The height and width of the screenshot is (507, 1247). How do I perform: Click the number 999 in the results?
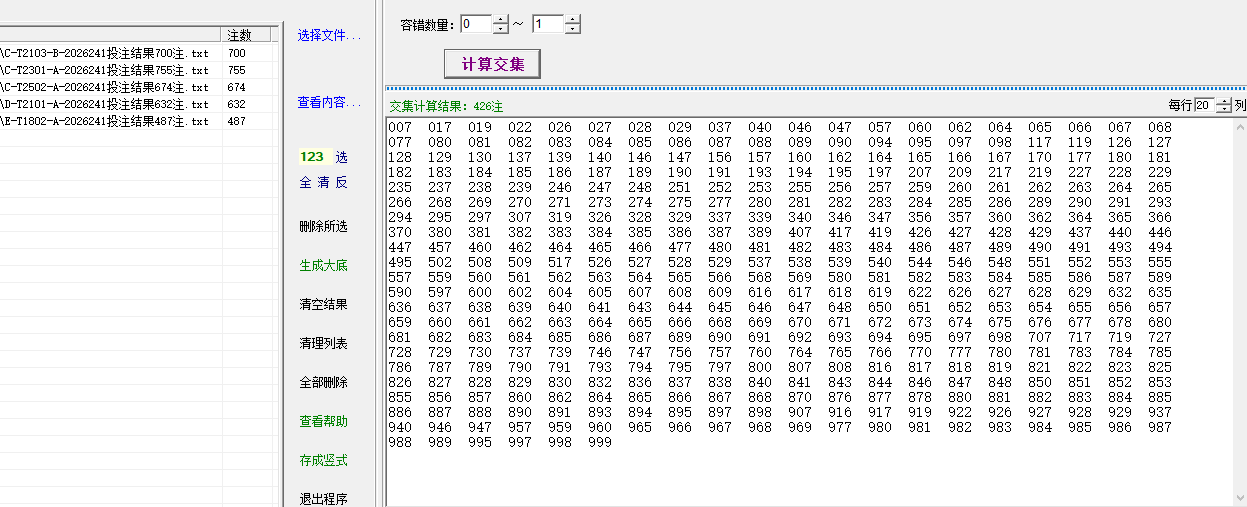[600, 442]
